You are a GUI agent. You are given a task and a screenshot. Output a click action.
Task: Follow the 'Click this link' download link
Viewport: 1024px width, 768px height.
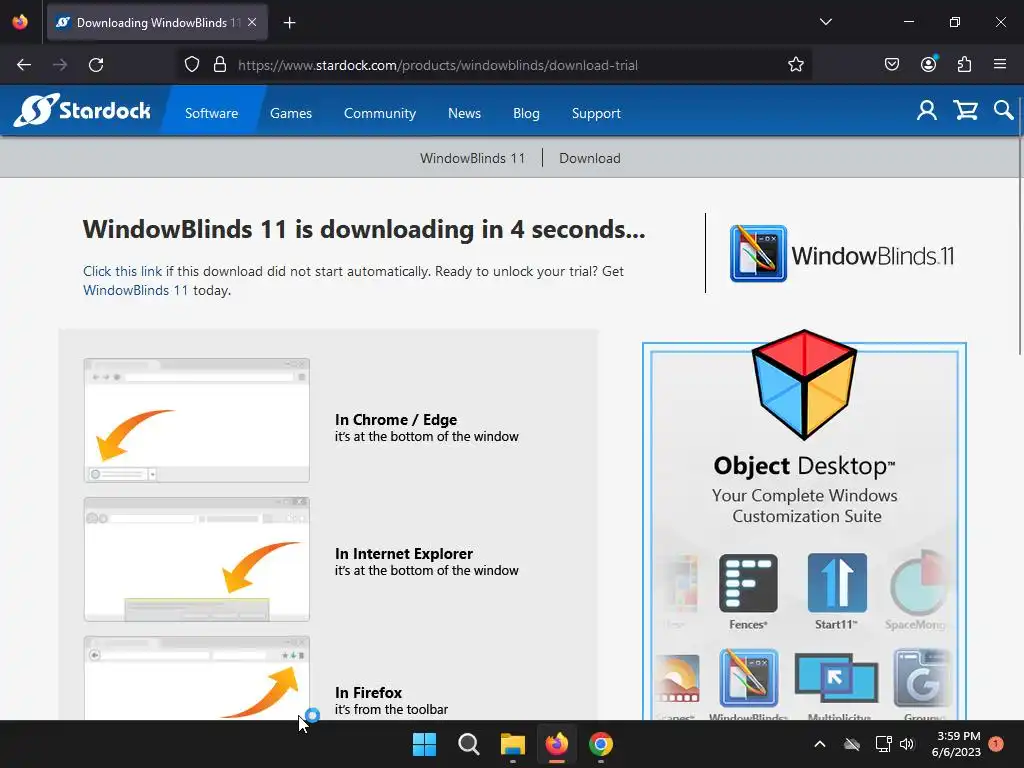(122, 271)
